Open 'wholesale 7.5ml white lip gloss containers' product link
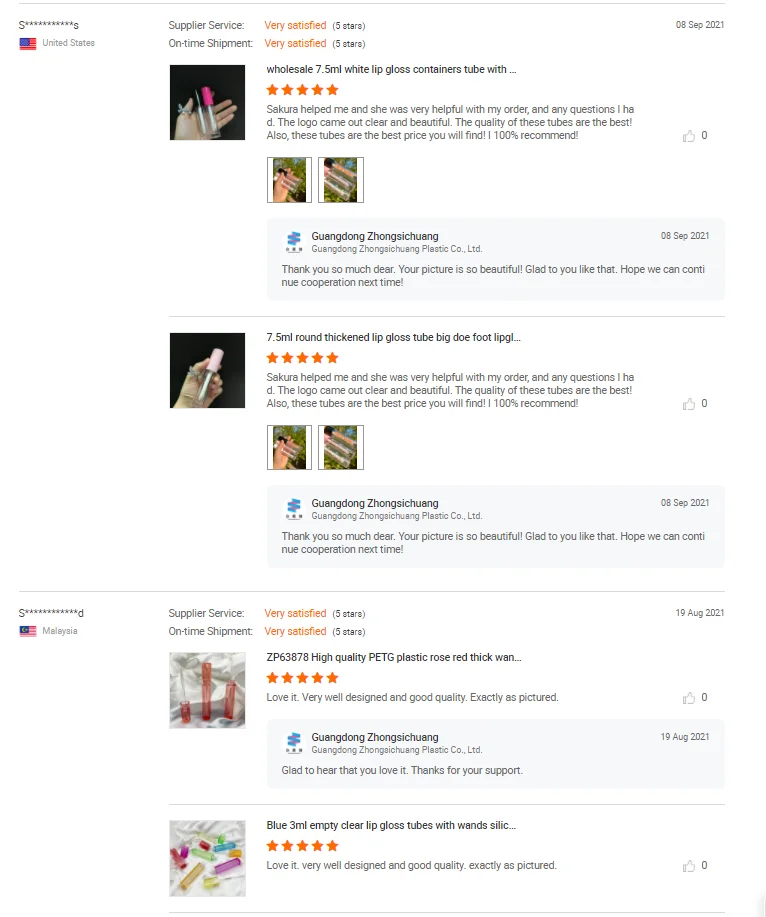 pyautogui.click(x=391, y=69)
